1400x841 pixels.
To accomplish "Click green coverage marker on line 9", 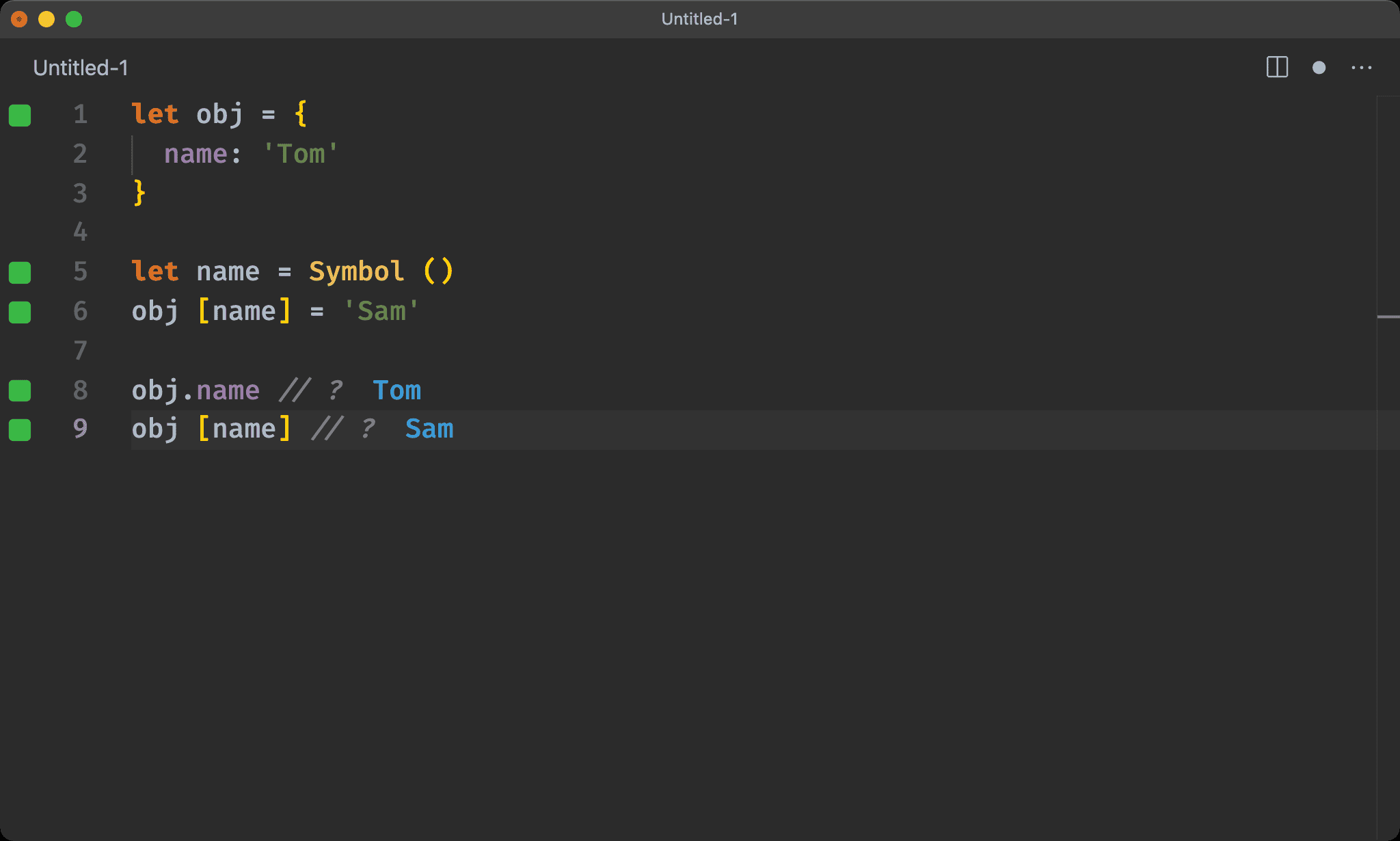I will 20,430.
